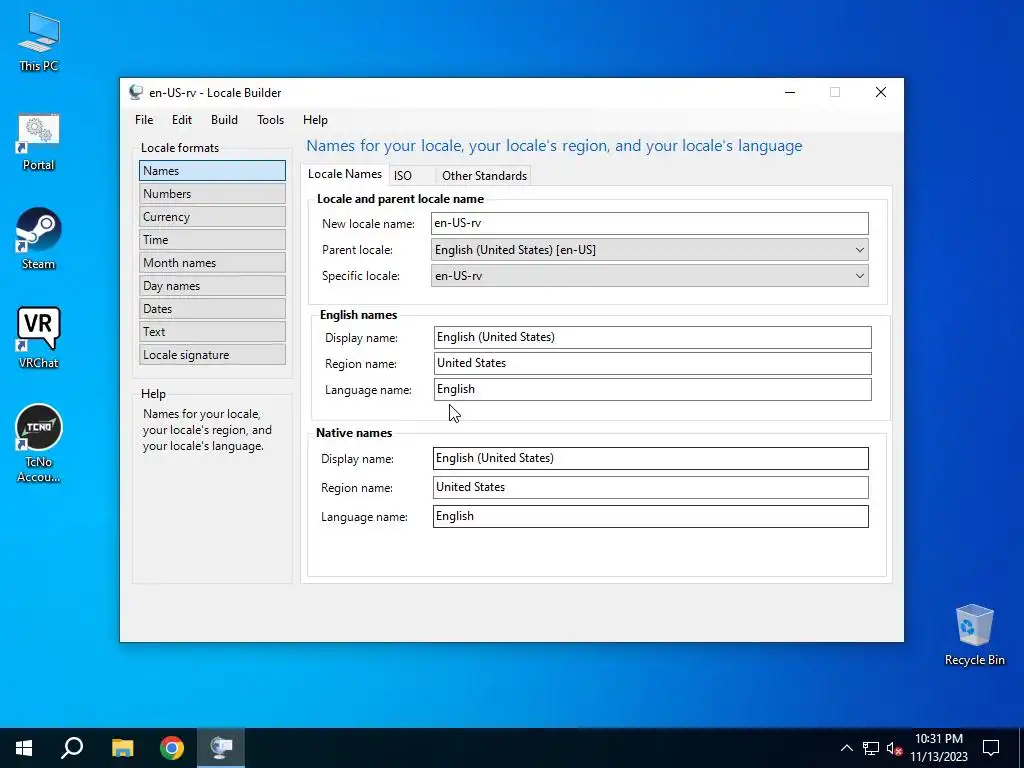
Task: Open the Locale signature section
Action: click(x=212, y=355)
